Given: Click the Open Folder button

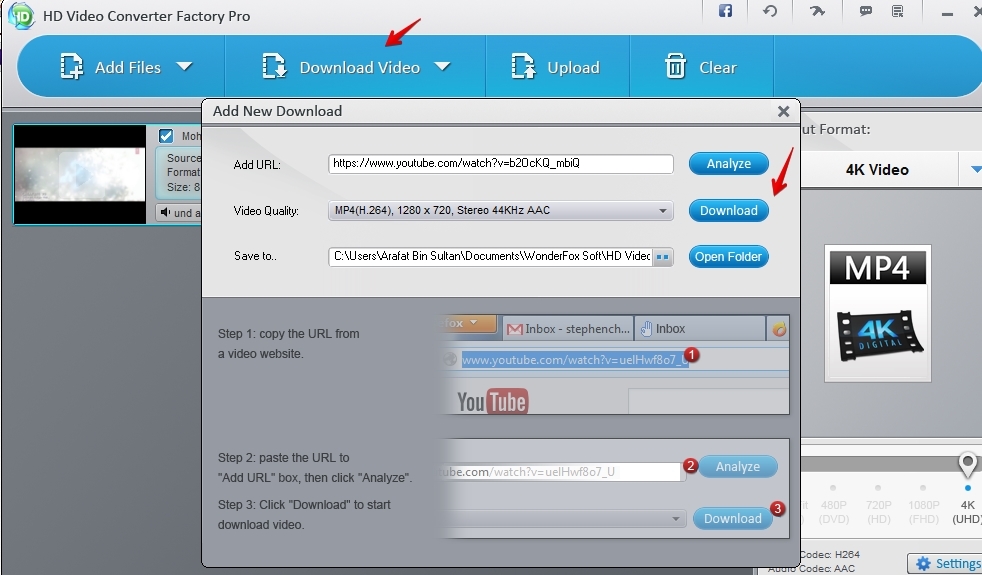Looking at the screenshot, I should (728, 257).
